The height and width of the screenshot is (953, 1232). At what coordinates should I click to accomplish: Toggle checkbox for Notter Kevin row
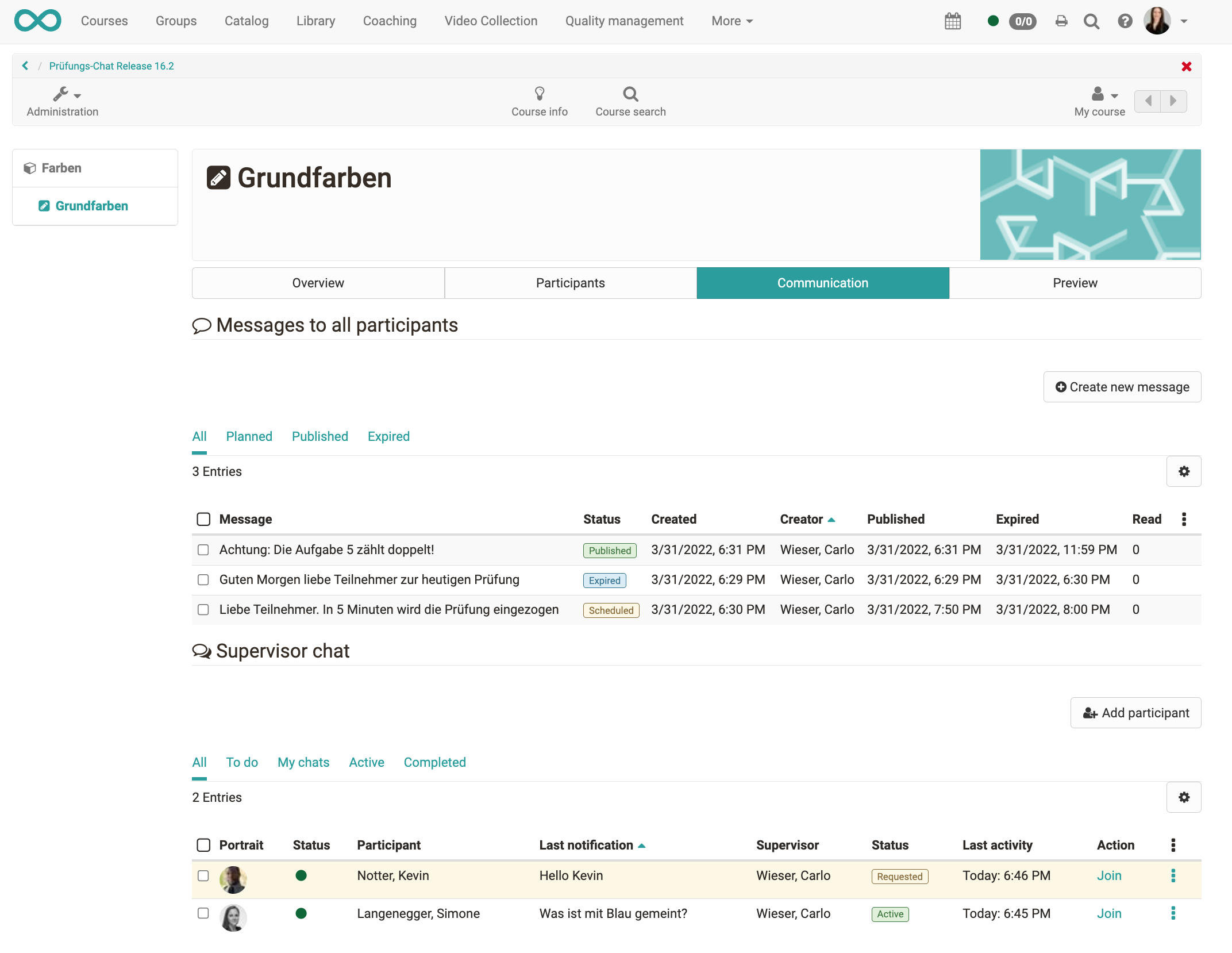[203, 875]
